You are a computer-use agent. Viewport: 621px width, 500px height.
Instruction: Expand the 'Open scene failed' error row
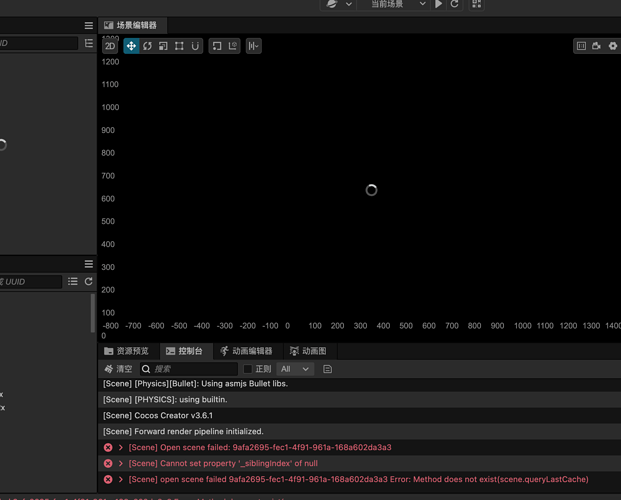pos(121,447)
